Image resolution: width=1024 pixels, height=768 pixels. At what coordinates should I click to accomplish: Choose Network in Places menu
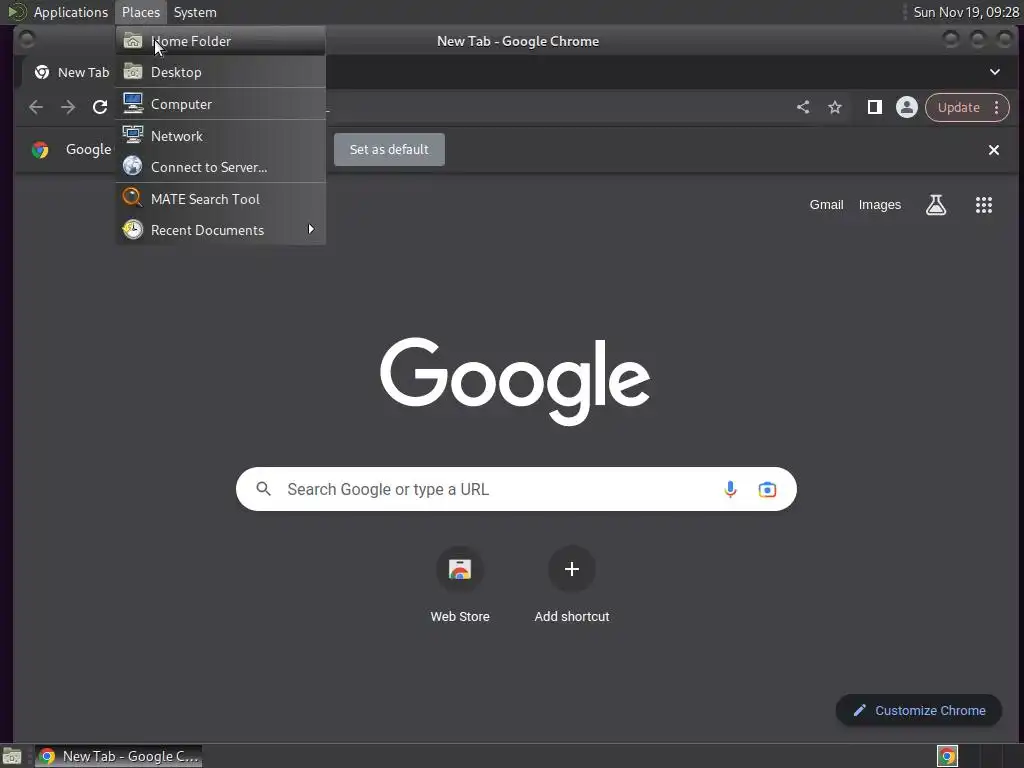tap(221, 136)
